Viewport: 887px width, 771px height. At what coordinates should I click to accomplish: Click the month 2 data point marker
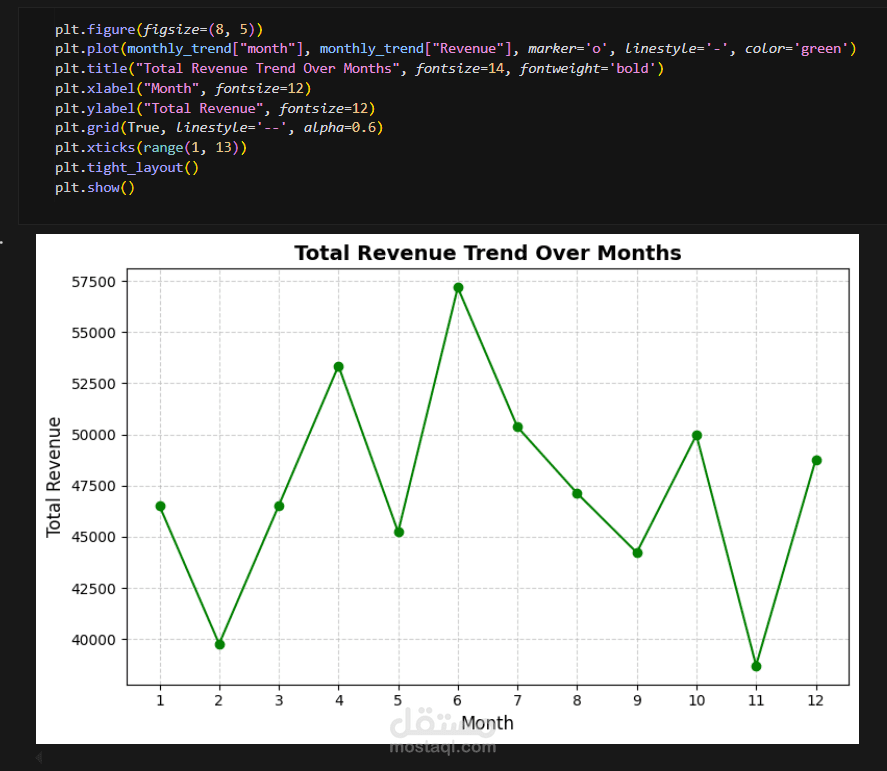click(x=220, y=644)
